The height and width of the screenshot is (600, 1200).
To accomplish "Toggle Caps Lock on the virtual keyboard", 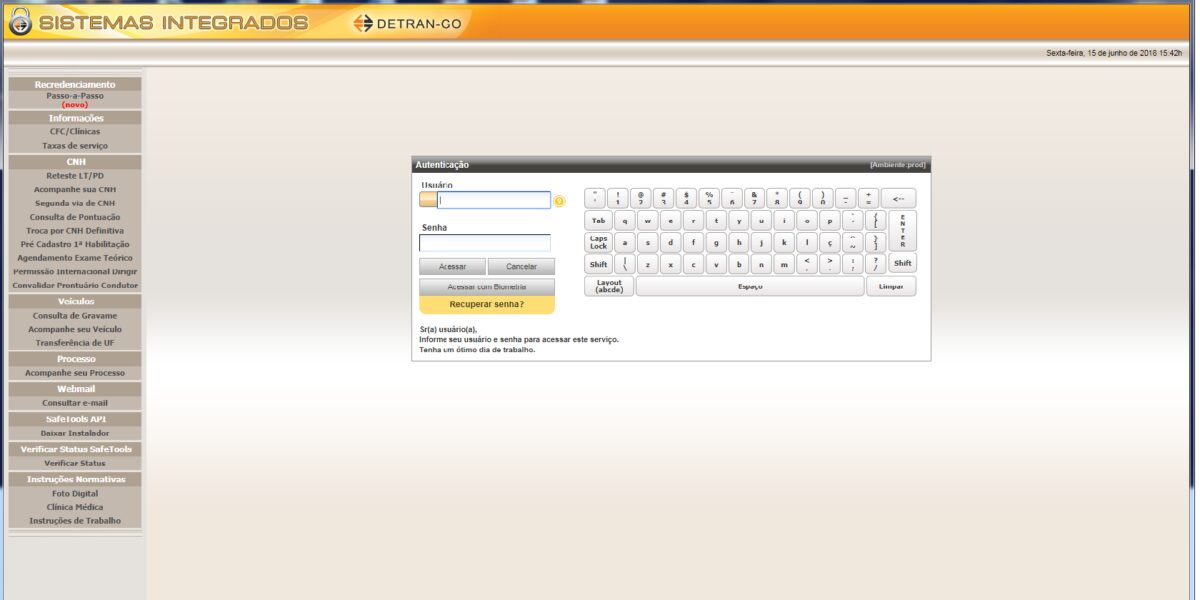I will (x=598, y=242).
